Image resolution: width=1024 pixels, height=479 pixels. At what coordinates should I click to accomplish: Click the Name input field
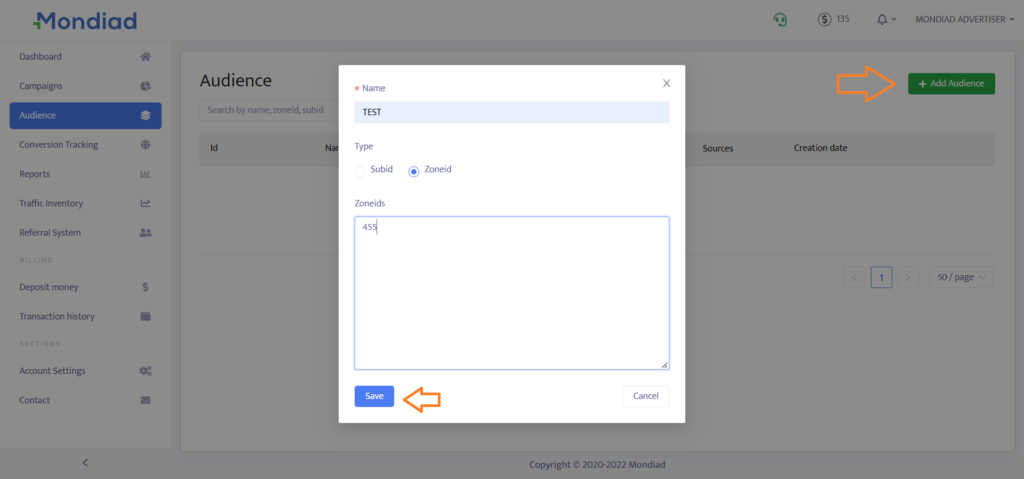511,113
